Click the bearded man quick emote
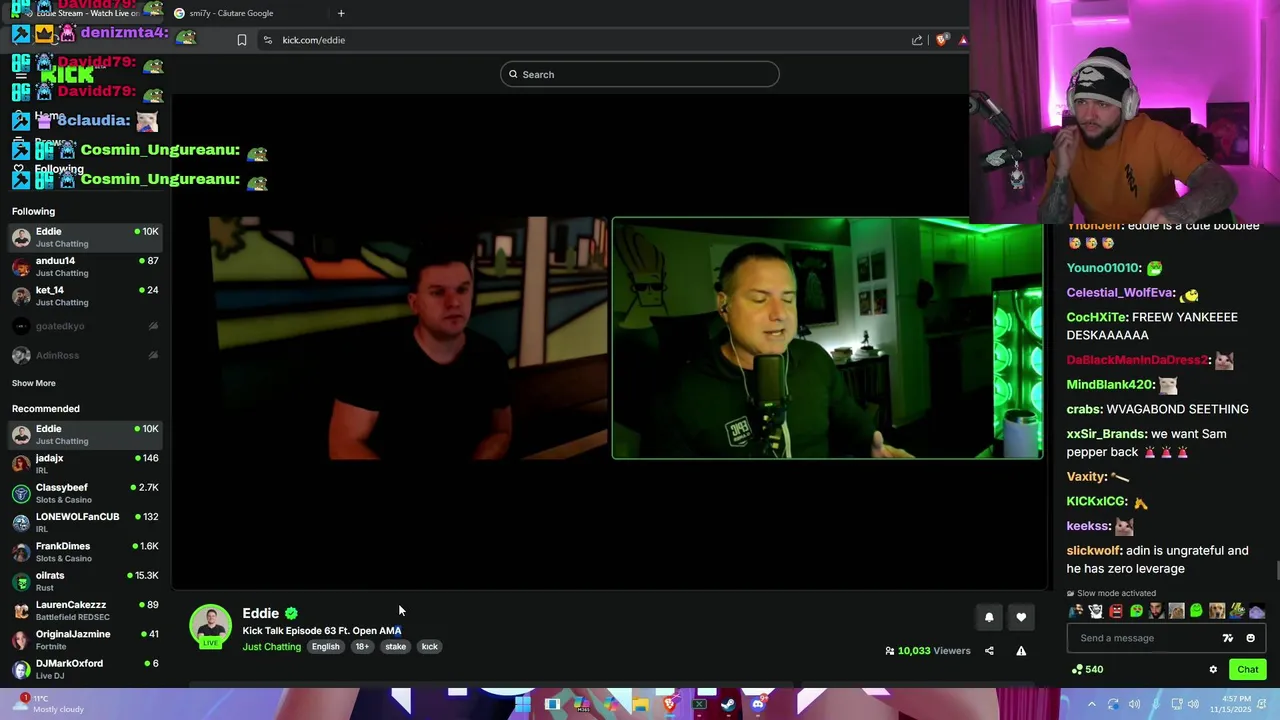This screenshot has height=720, width=1280. (1157, 611)
